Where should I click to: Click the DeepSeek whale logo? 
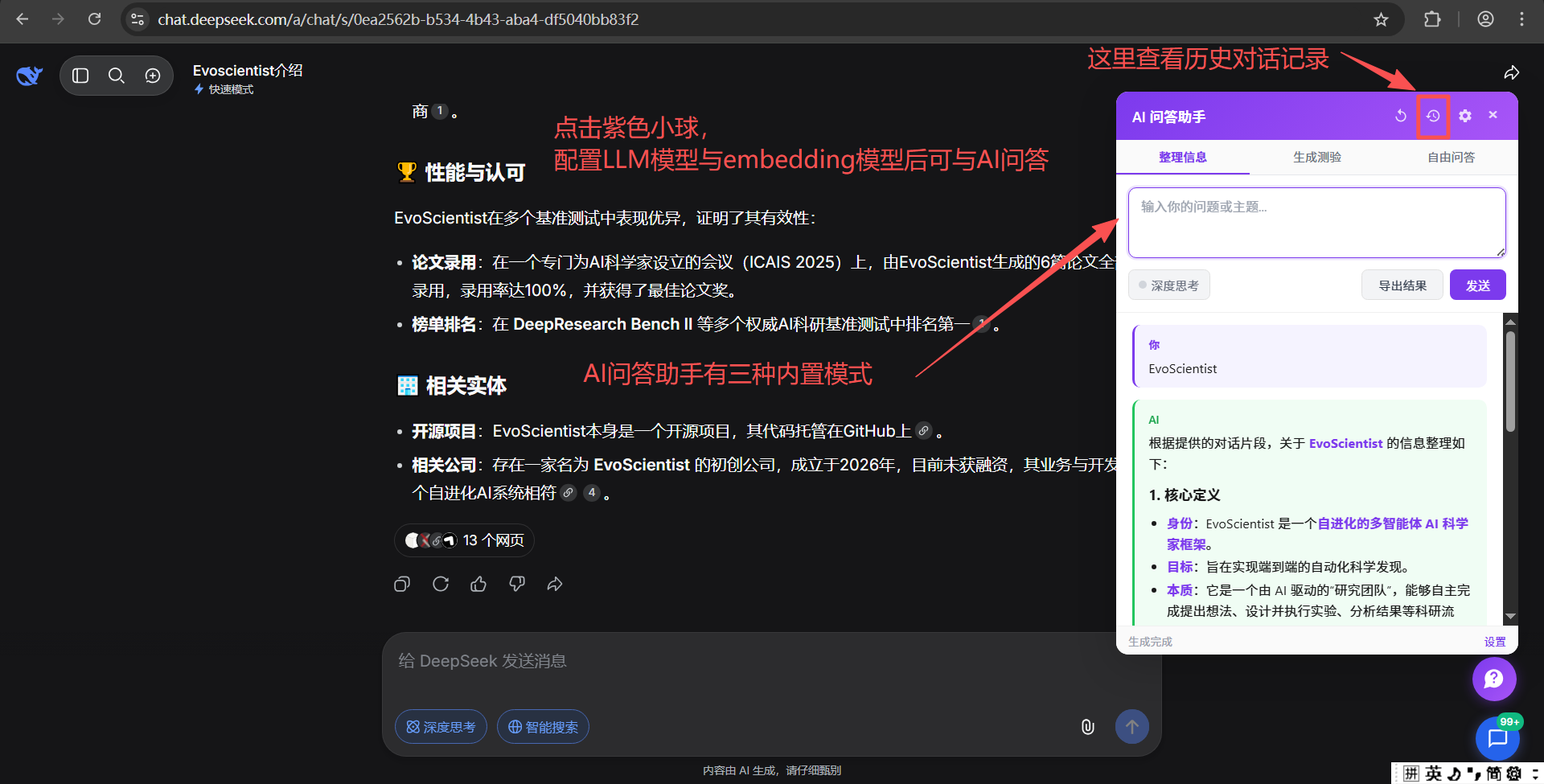pos(29,76)
